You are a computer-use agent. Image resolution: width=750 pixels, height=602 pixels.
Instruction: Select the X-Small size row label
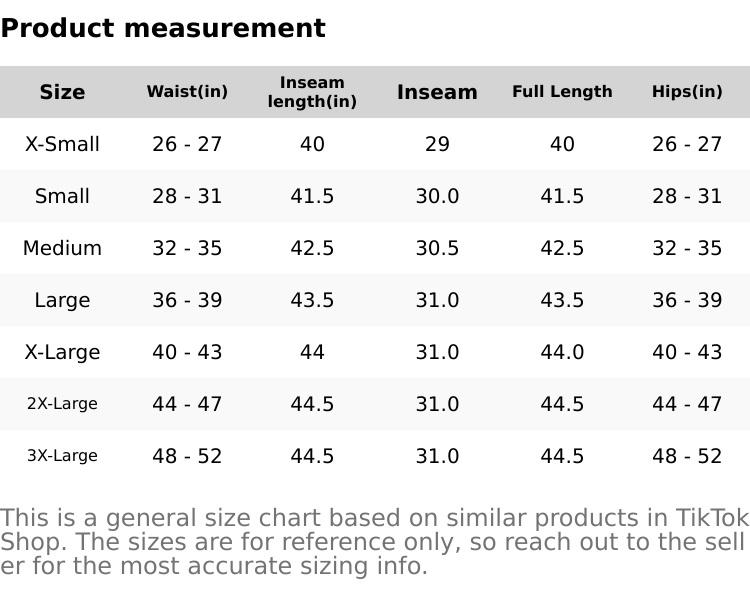pyautogui.click(x=62, y=144)
